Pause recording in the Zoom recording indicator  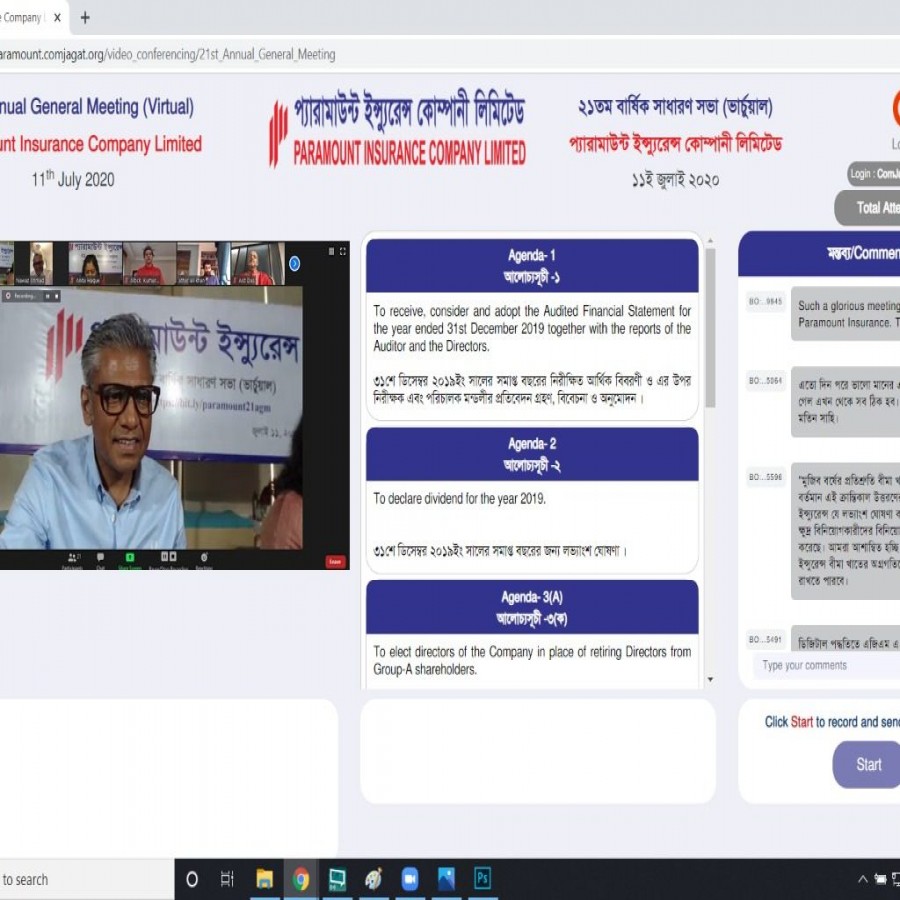[48, 296]
